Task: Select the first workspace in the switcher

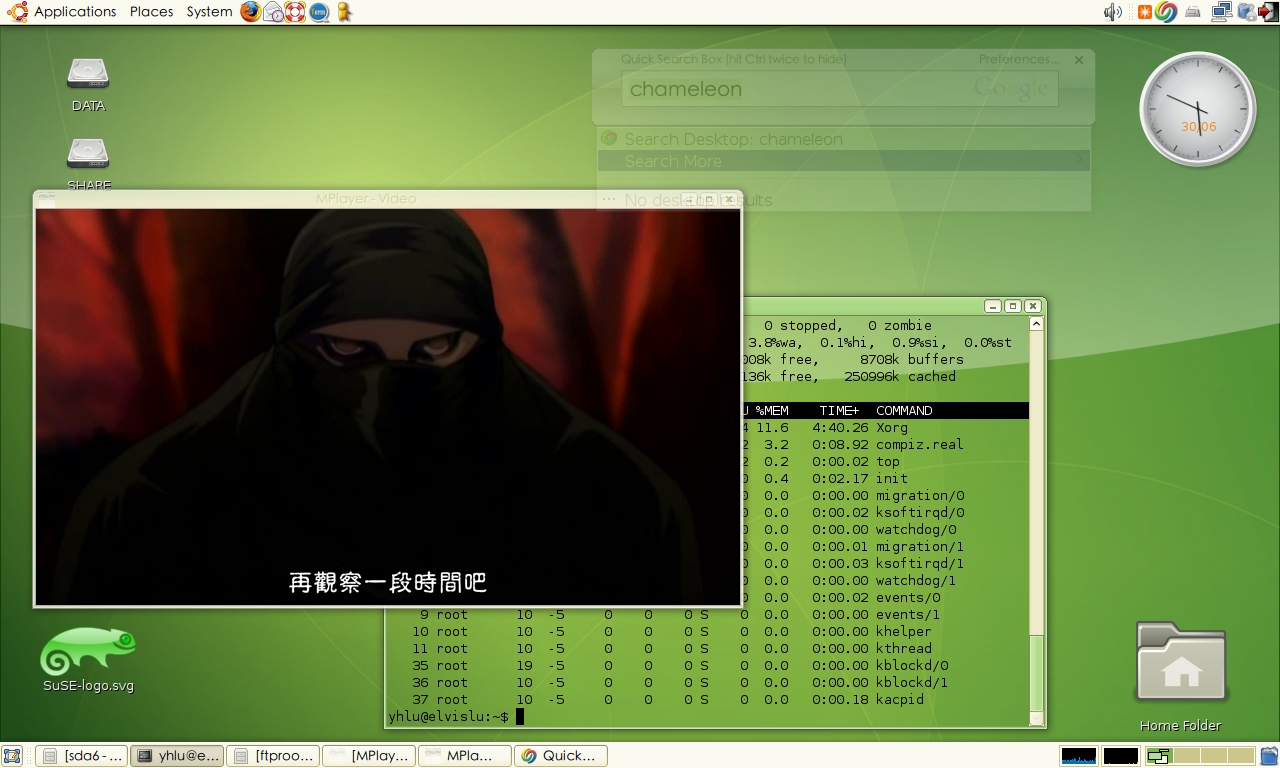Action: tap(1159, 756)
